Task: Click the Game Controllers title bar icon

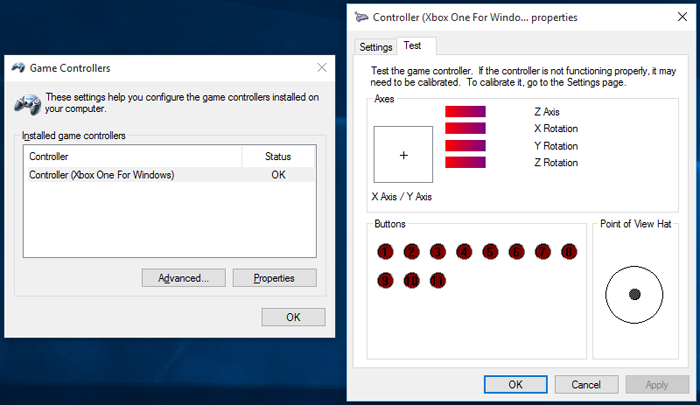Action: pos(18,68)
